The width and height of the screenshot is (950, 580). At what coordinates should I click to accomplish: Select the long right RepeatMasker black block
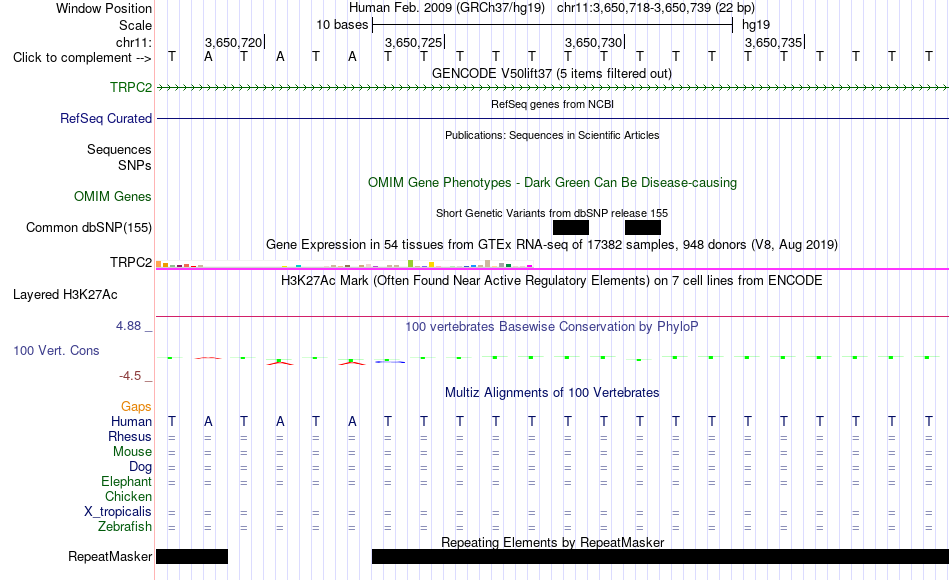coord(660,556)
